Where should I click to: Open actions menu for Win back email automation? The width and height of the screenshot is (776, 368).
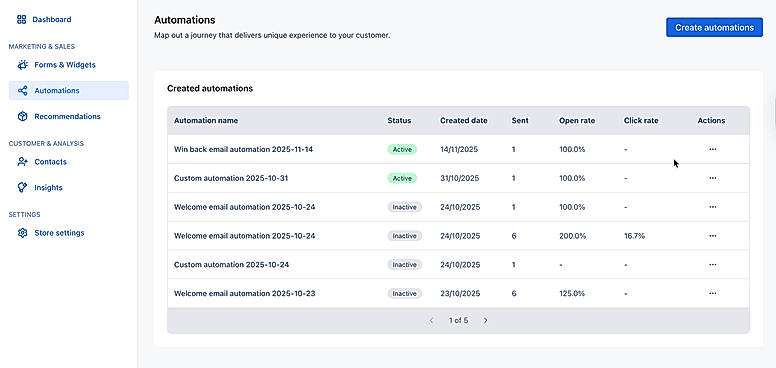click(x=713, y=149)
